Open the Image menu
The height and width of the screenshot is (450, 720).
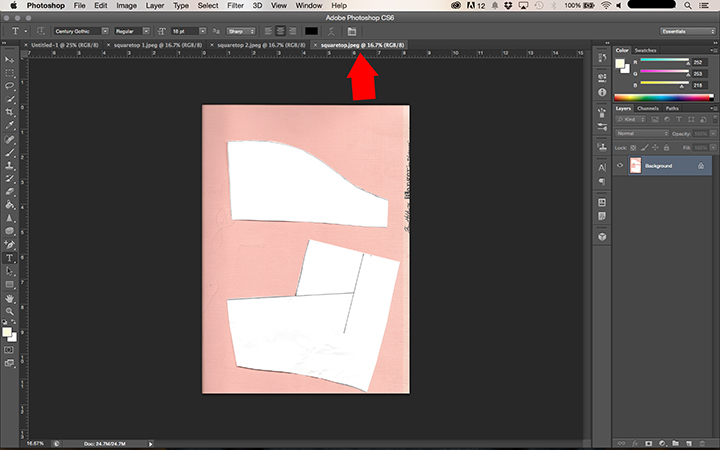point(126,6)
